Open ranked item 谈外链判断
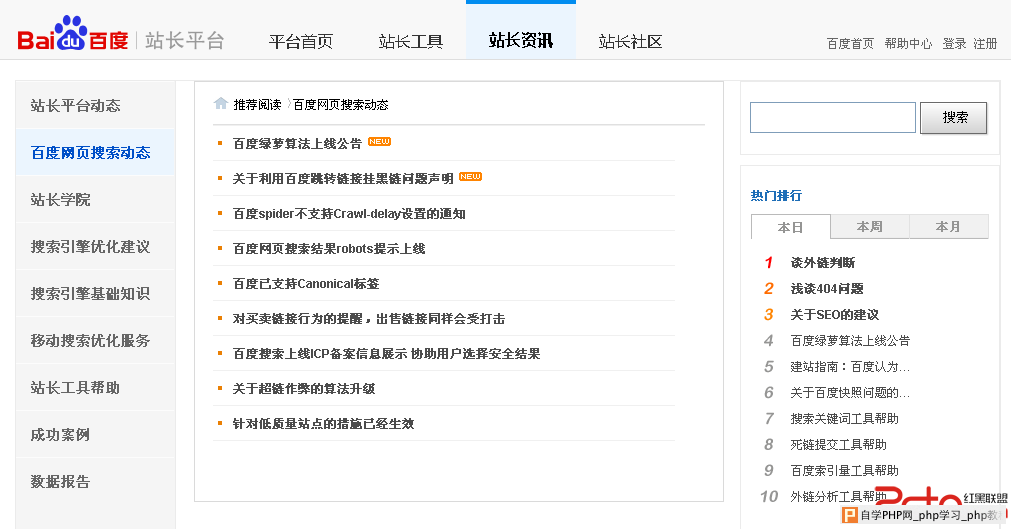This screenshot has height=529, width=1011. click(x=823, y=263)
